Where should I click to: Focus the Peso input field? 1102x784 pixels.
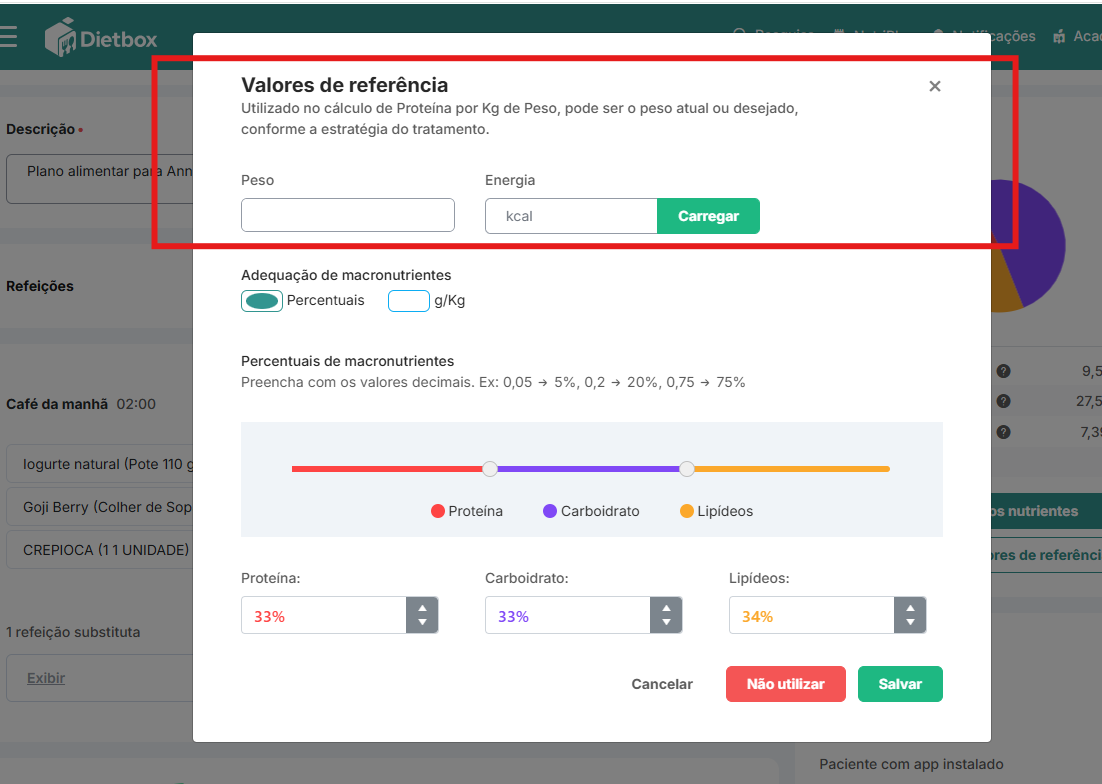(348, 215)
